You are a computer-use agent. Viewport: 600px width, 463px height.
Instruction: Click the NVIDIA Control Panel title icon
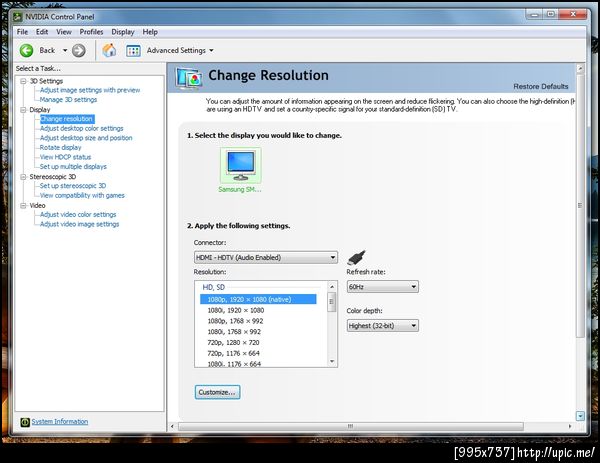tap(18, 16)
